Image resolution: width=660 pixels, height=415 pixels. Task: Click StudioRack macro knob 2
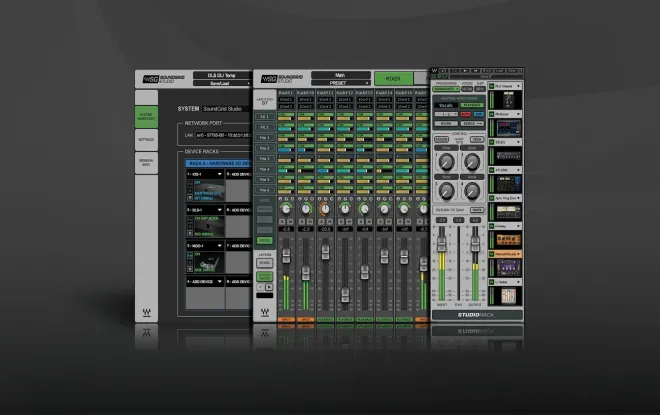tap(472, 162)
